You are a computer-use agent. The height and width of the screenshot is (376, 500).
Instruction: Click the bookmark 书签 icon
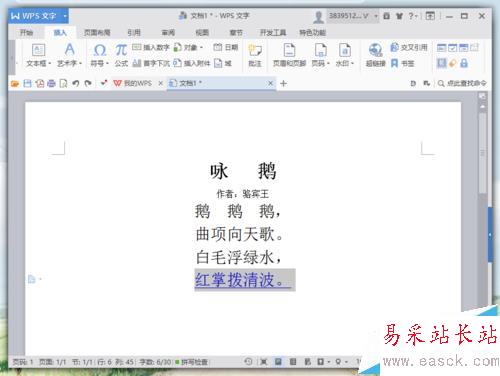(394, 63)
